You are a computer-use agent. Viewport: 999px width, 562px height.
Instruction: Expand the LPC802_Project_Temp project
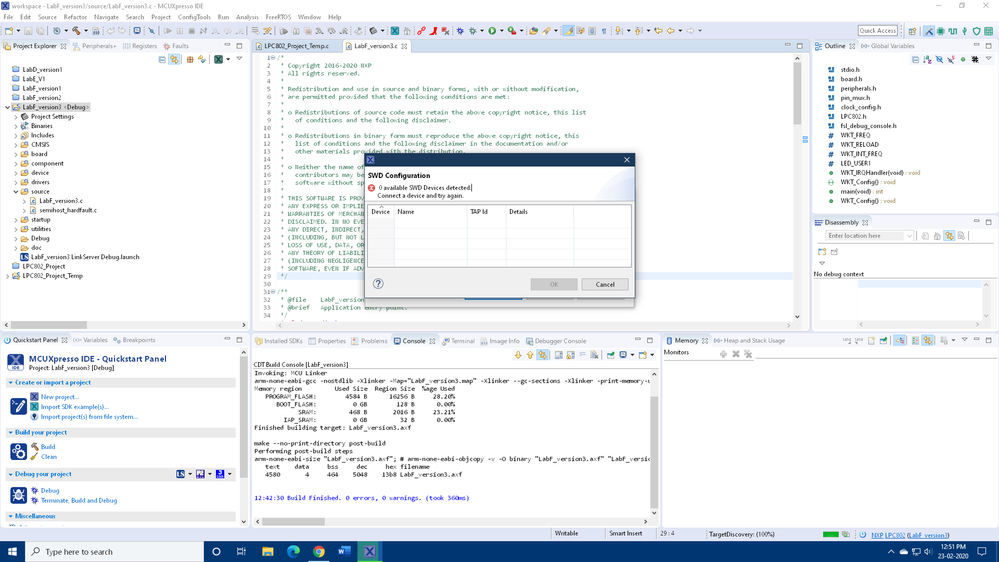(8, 276)
